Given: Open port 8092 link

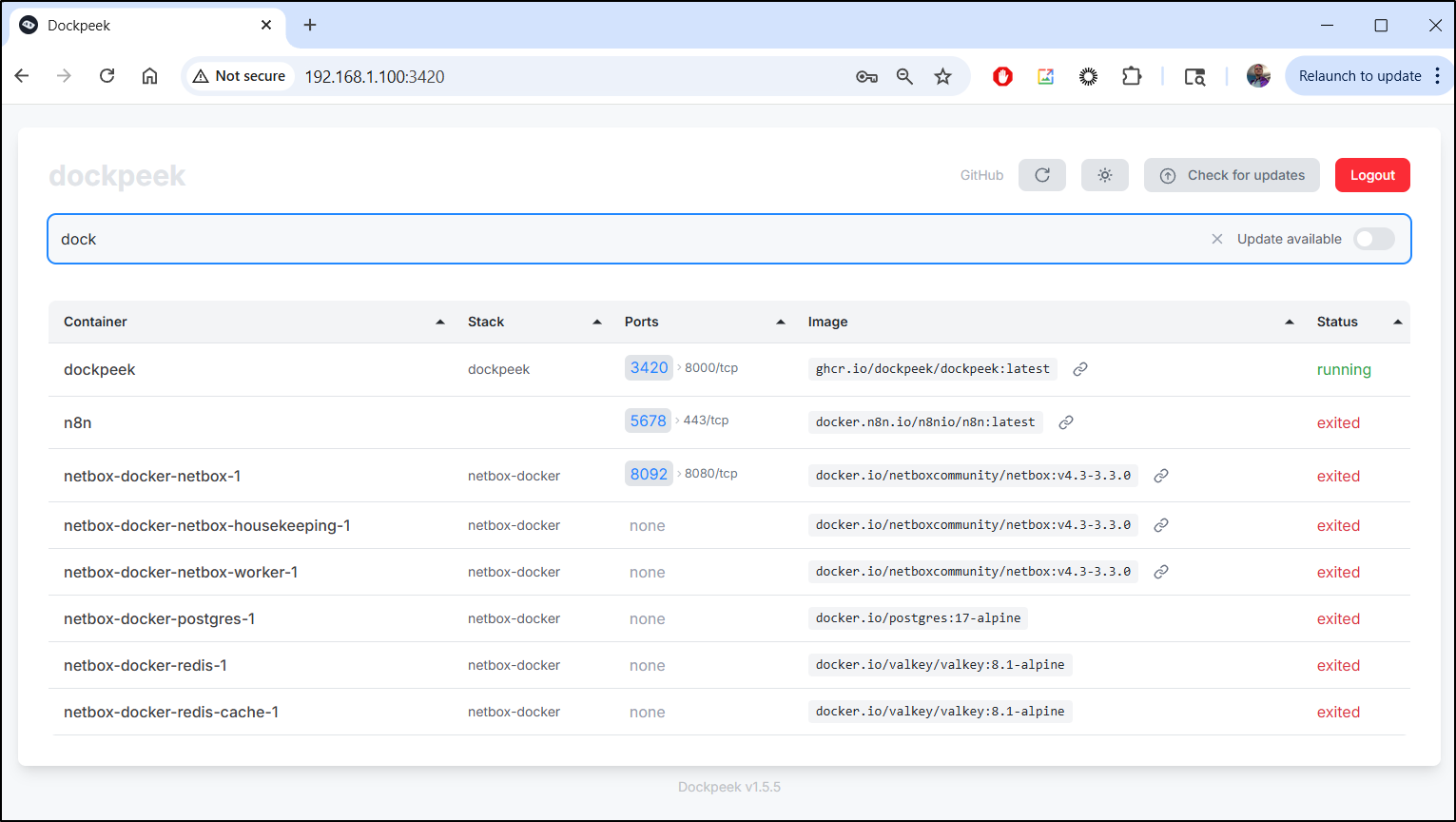Looking at the screenshot, I should coord(649,474).
